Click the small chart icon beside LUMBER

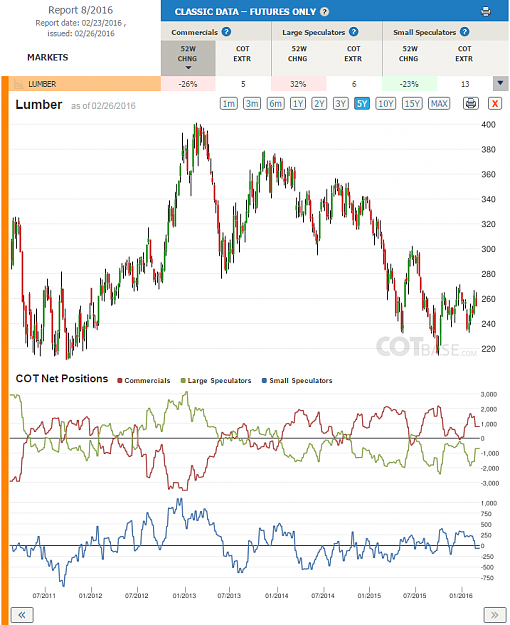19,84
